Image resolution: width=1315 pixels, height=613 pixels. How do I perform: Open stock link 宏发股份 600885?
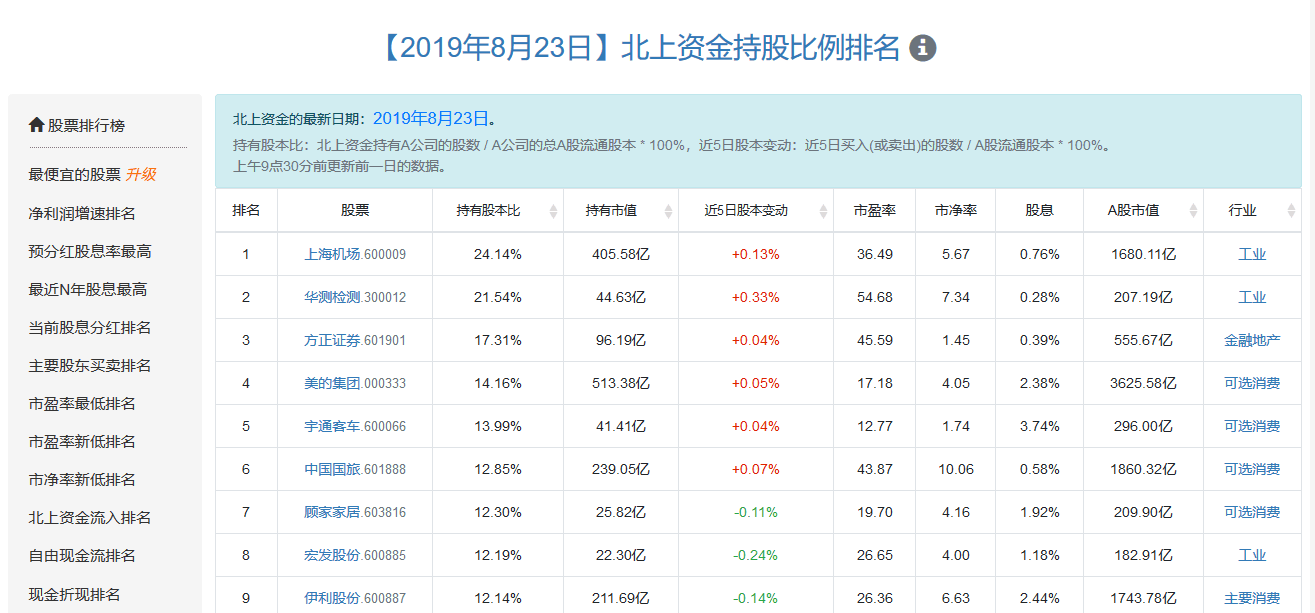tap(355, 555)
